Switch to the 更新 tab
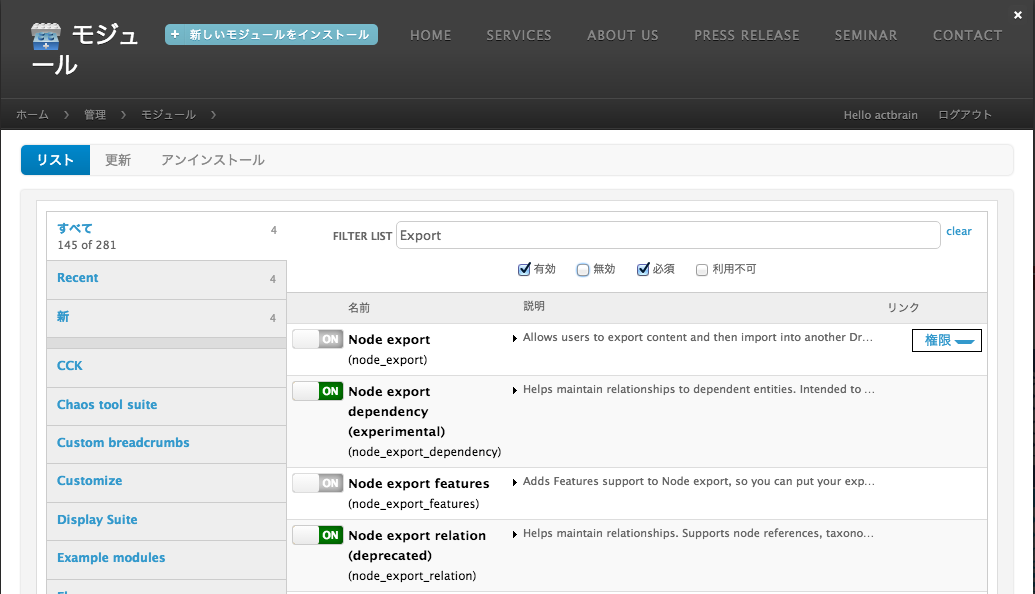 point(118,160)
